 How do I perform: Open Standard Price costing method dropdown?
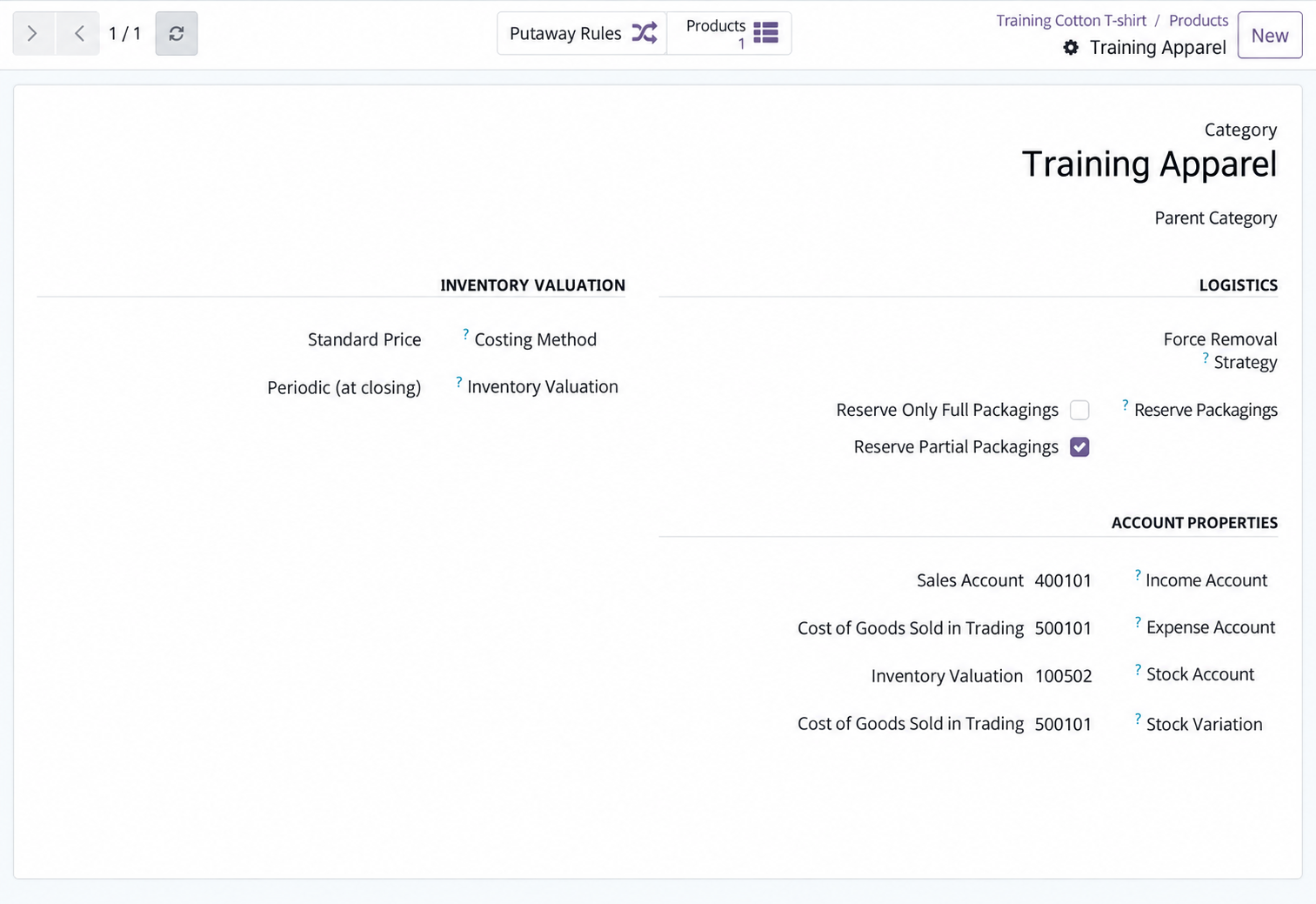(364, 339)
